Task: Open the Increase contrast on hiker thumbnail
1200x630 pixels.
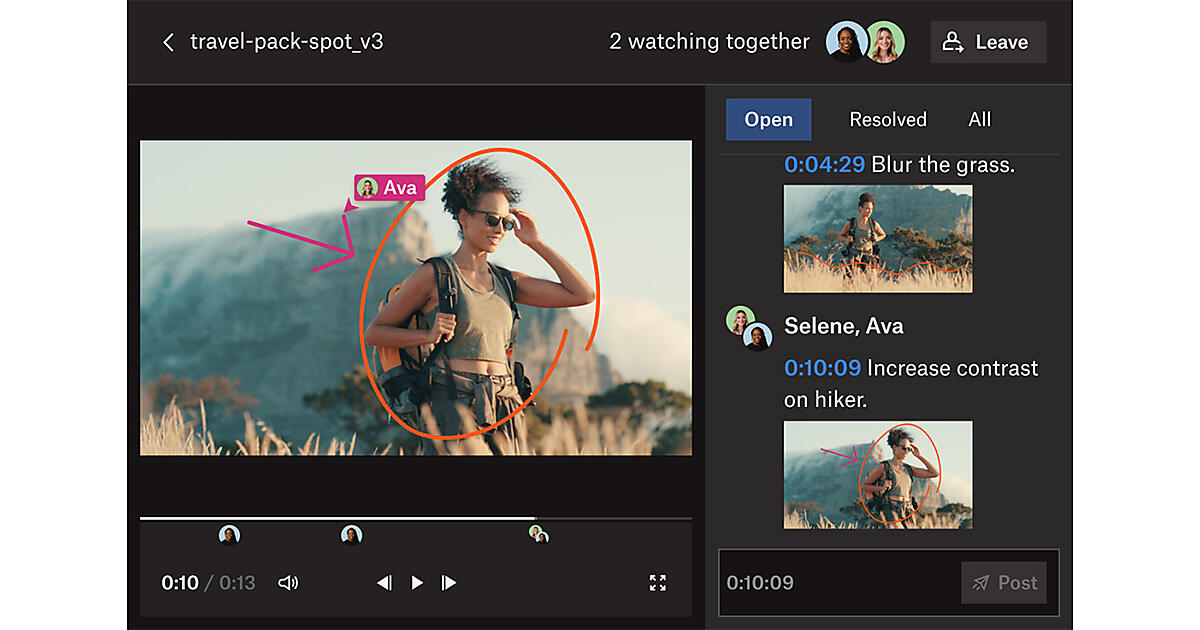Action: point(877,474)
